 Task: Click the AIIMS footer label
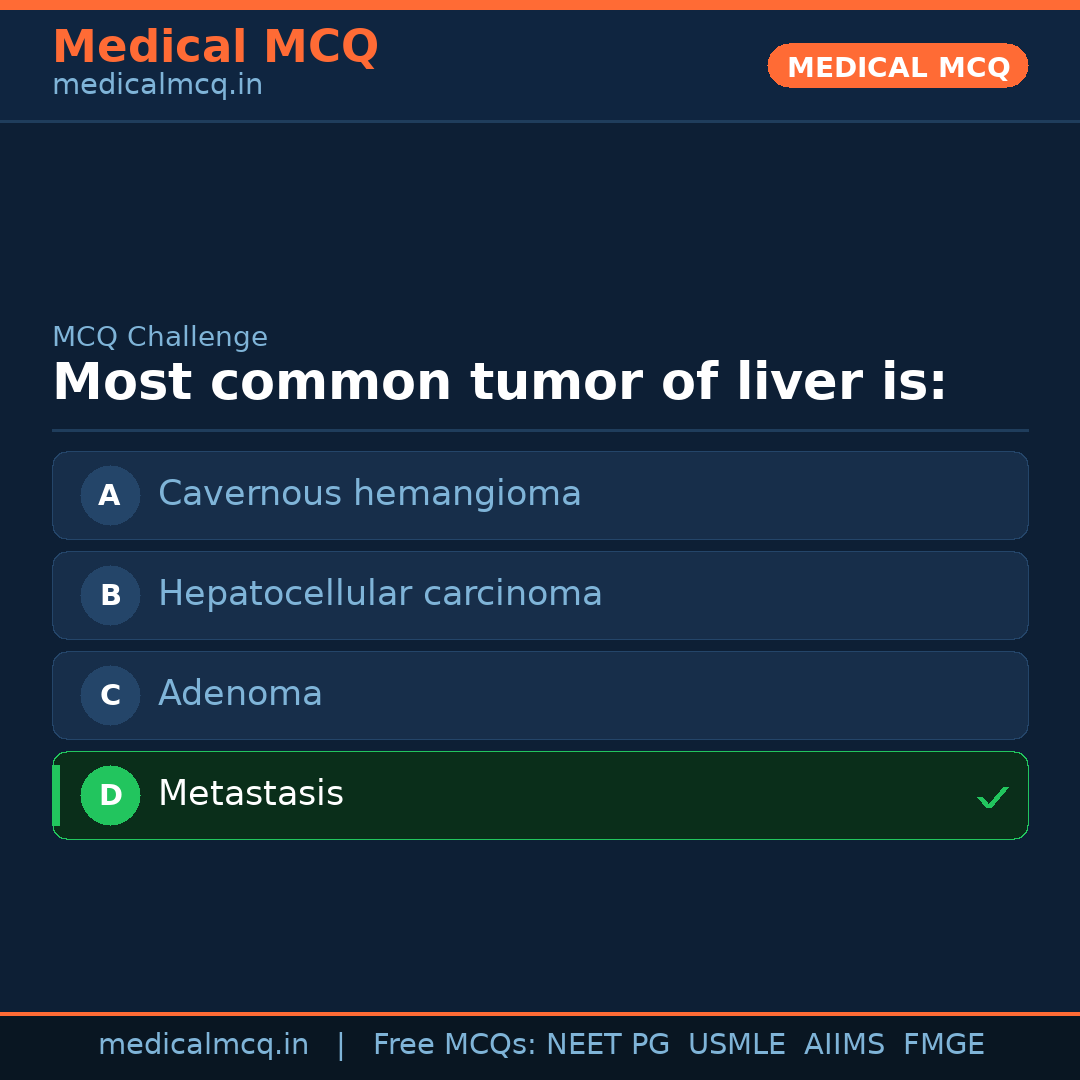[x=844, y=1045]
